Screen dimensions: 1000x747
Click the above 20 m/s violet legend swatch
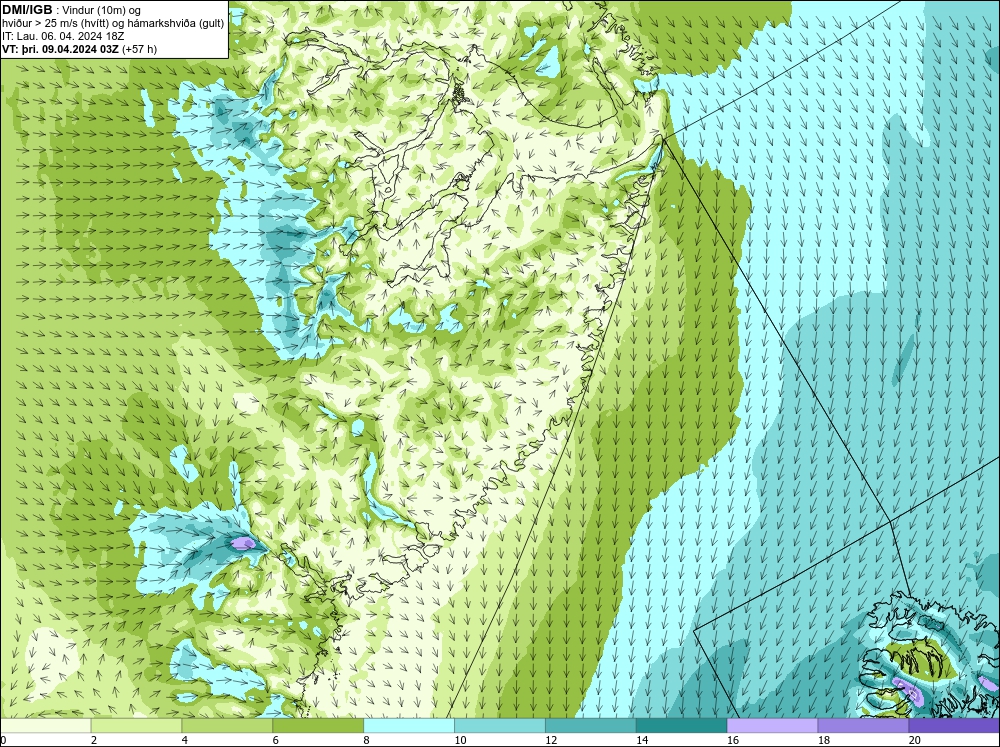pyautogui.click(x=954, y=726)
